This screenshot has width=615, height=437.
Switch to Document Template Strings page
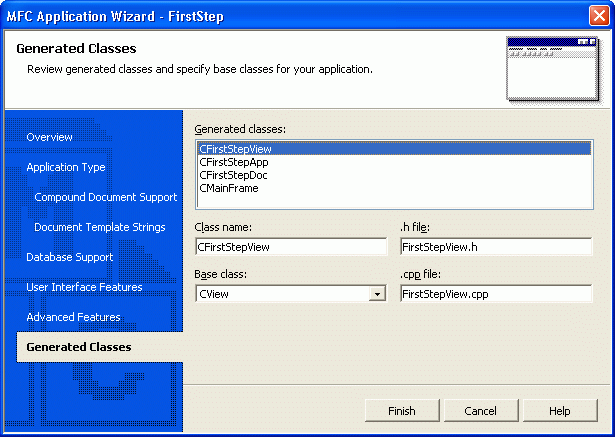pos(100,227)
